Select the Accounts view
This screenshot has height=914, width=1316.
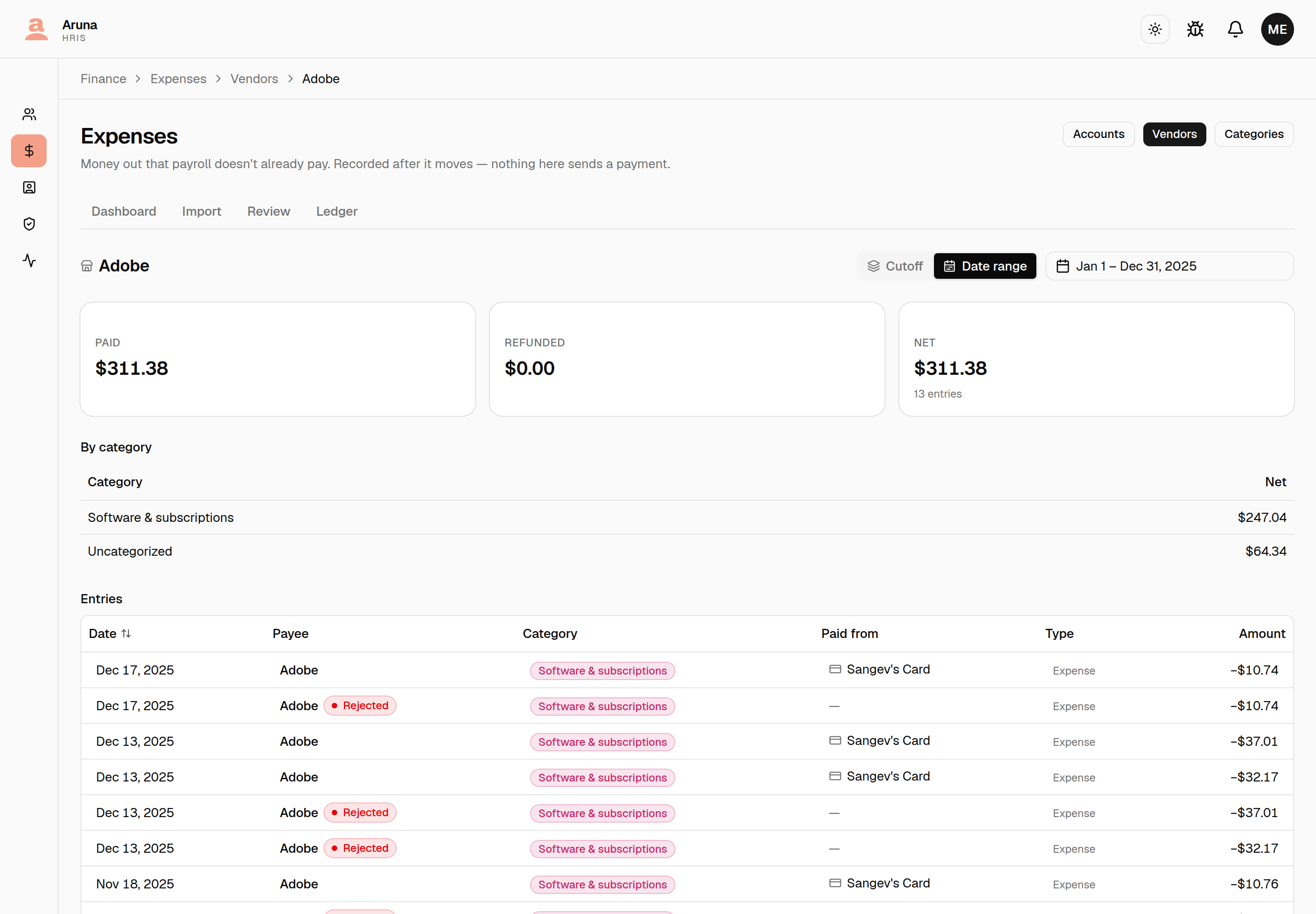(1098, 134)
